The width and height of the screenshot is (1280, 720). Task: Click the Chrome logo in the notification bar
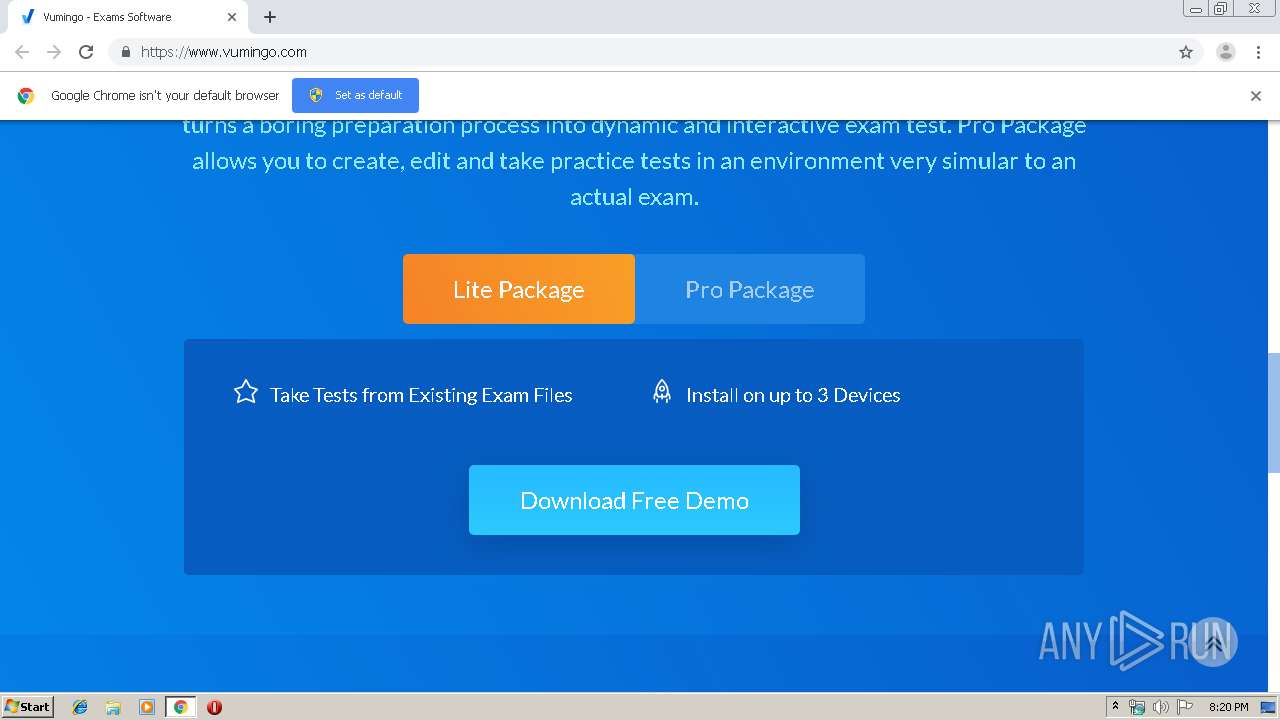tap(26, 96)
